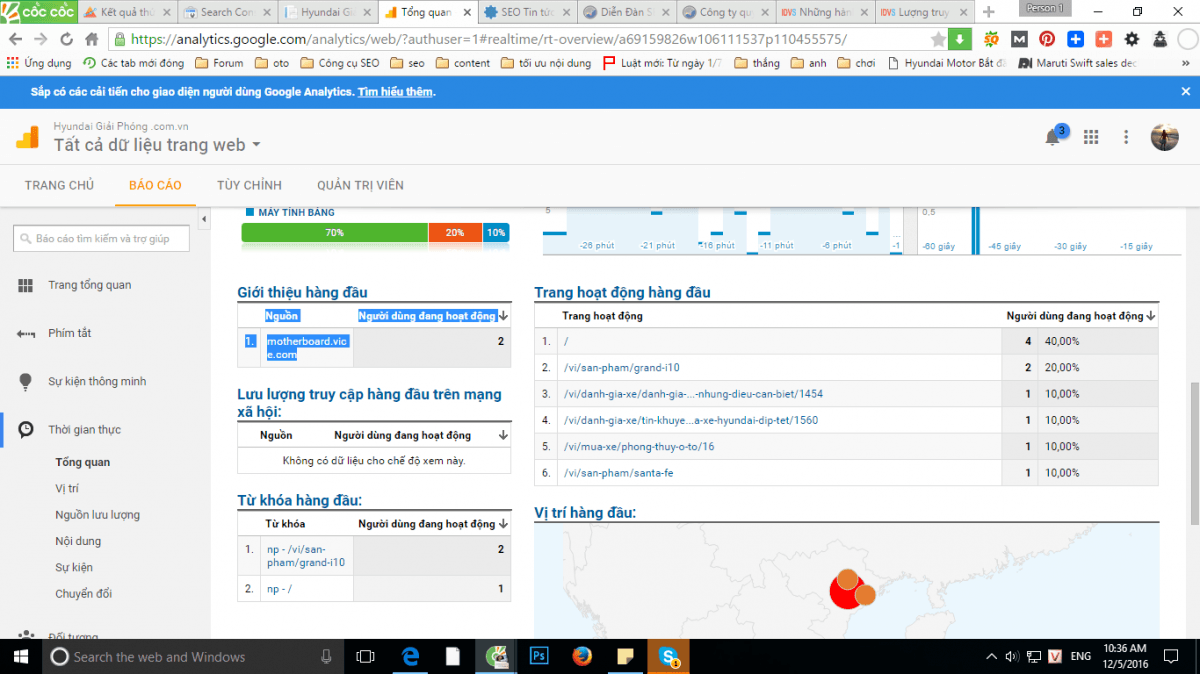Click the orange 20% device bar segment

(455, 232)
